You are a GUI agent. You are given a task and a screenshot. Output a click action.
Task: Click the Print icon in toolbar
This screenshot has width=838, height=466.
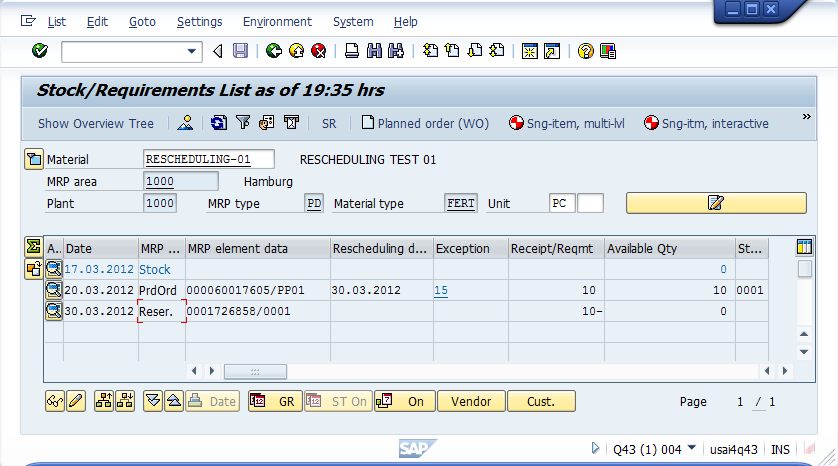(x=352, y=51)
